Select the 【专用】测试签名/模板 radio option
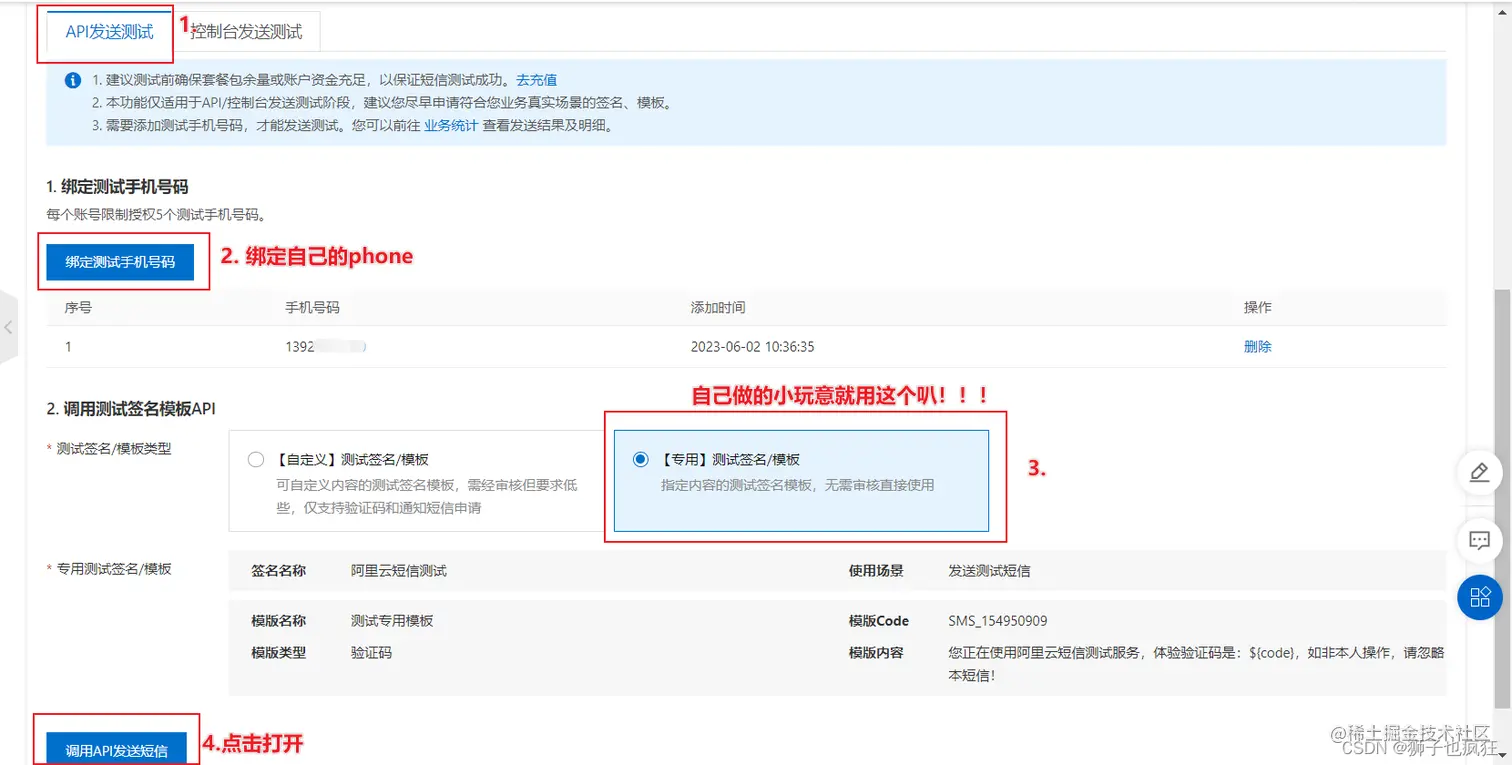 pos(640,459)
